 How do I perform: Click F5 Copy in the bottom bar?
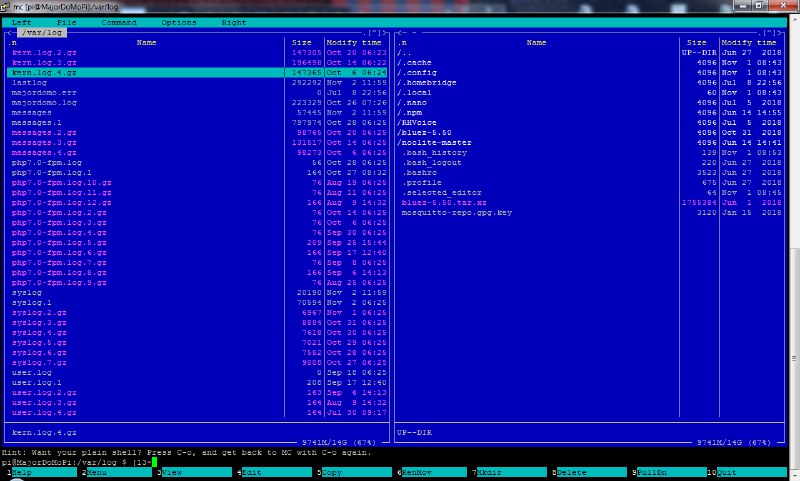(x=358, y=471)
